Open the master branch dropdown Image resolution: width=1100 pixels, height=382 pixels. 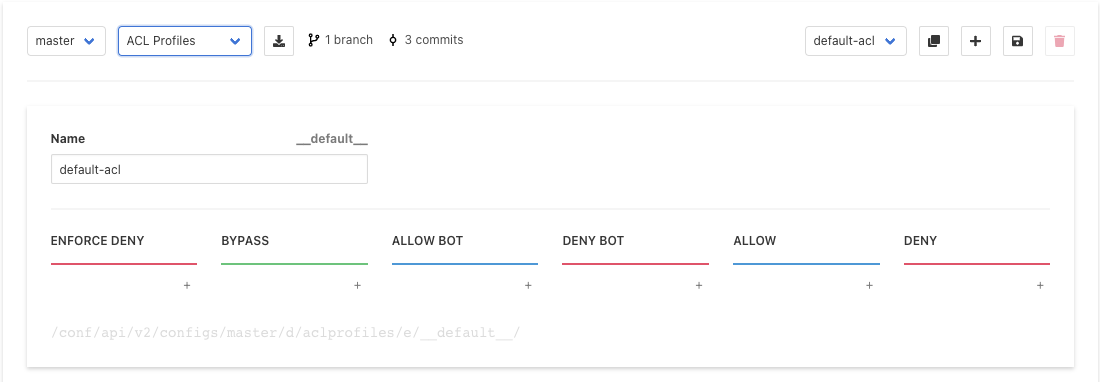click(66, 41)
